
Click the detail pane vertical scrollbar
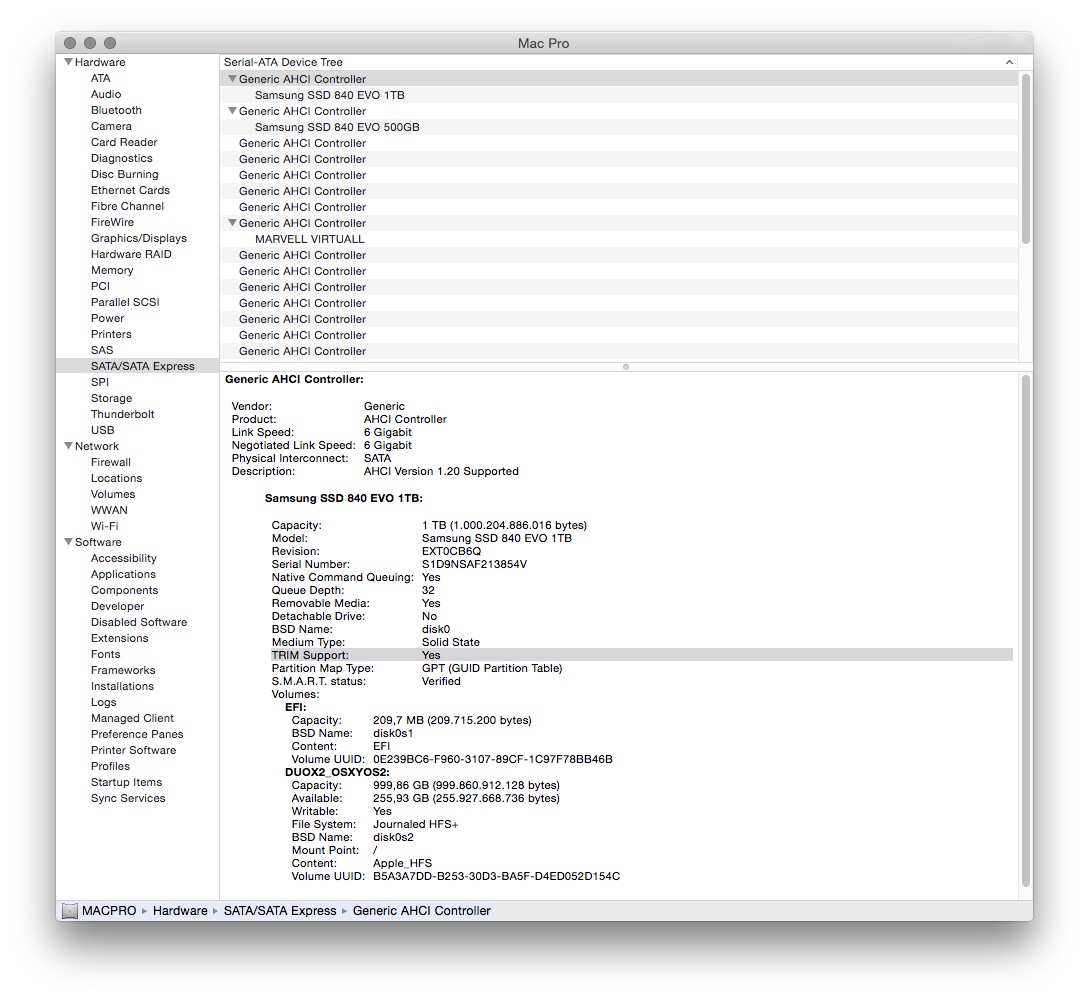click(1026, 631)
